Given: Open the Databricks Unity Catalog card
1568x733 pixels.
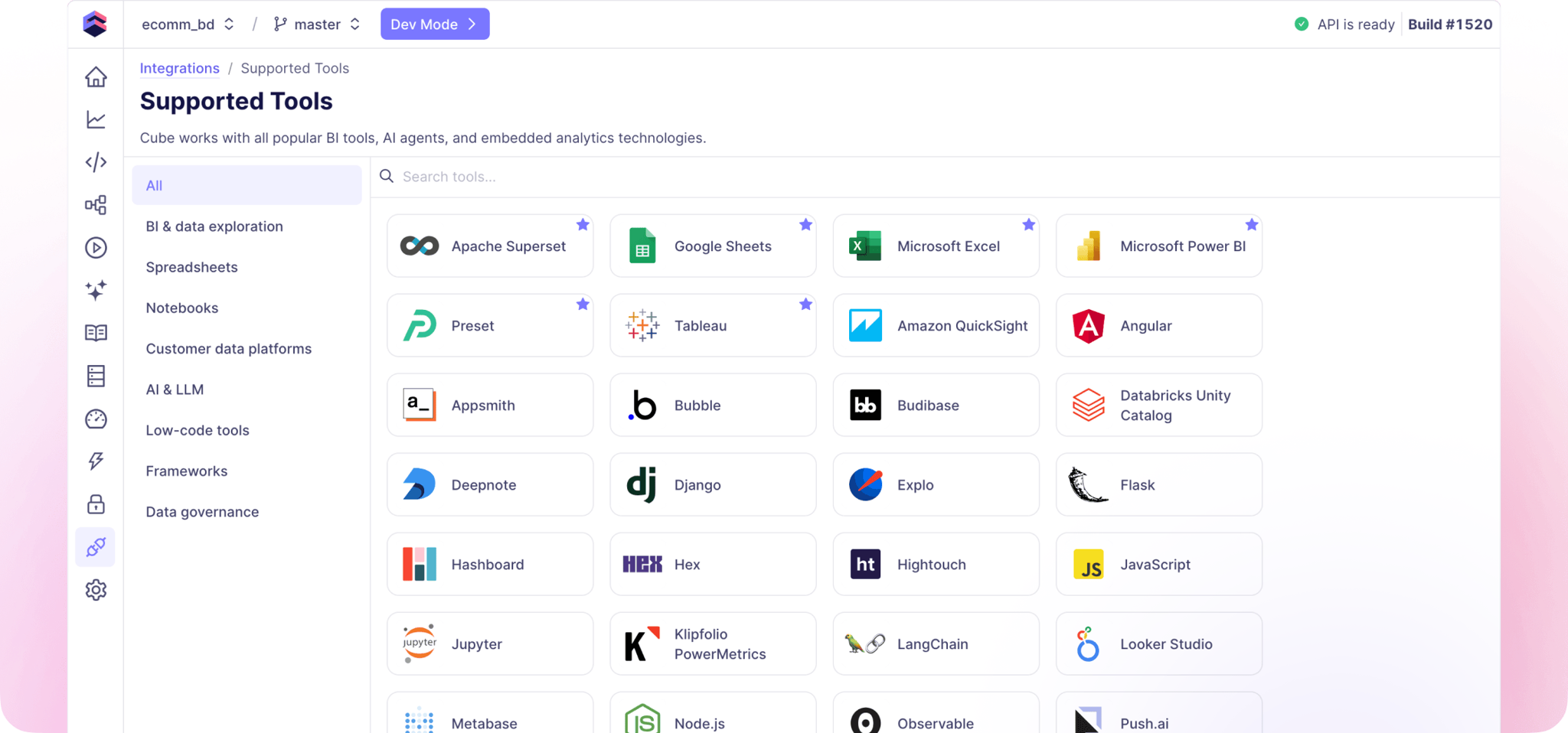Looking at the screenshot, I should point(1158,405).
